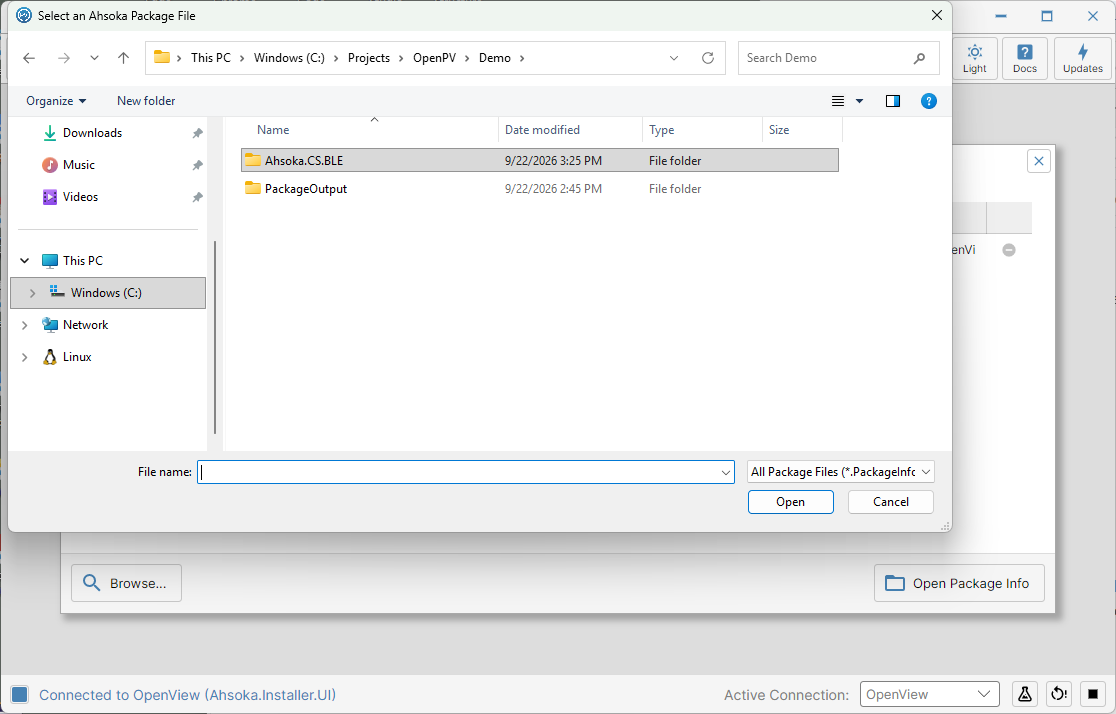Click Open Package Info button
Image resolution: width=1116 pixels, height=714 pixels.
coord(959,583)
